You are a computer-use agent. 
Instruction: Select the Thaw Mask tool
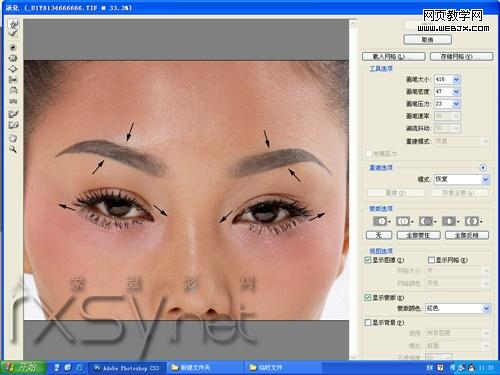13,125
